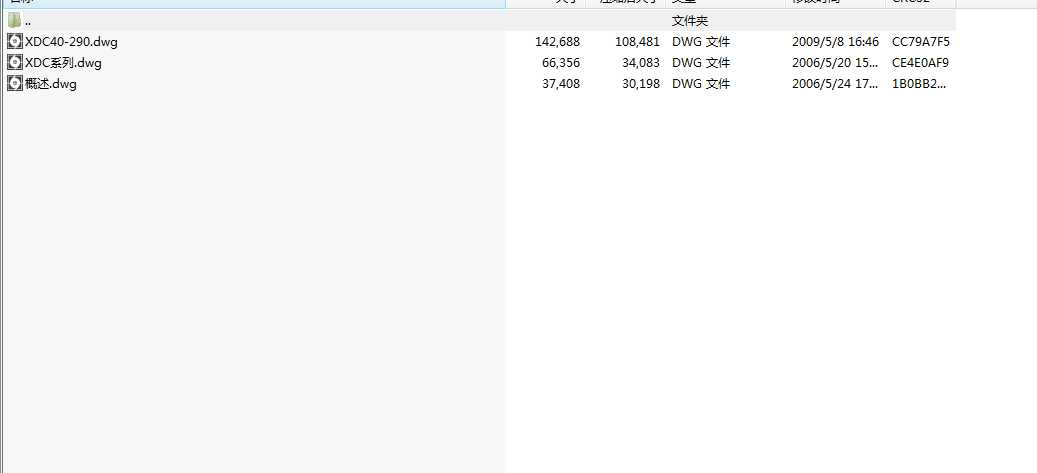The image size is (1037, 473).
Task: Click the 2009/5/8 16:46 modified date
Action: coord(835,42)
